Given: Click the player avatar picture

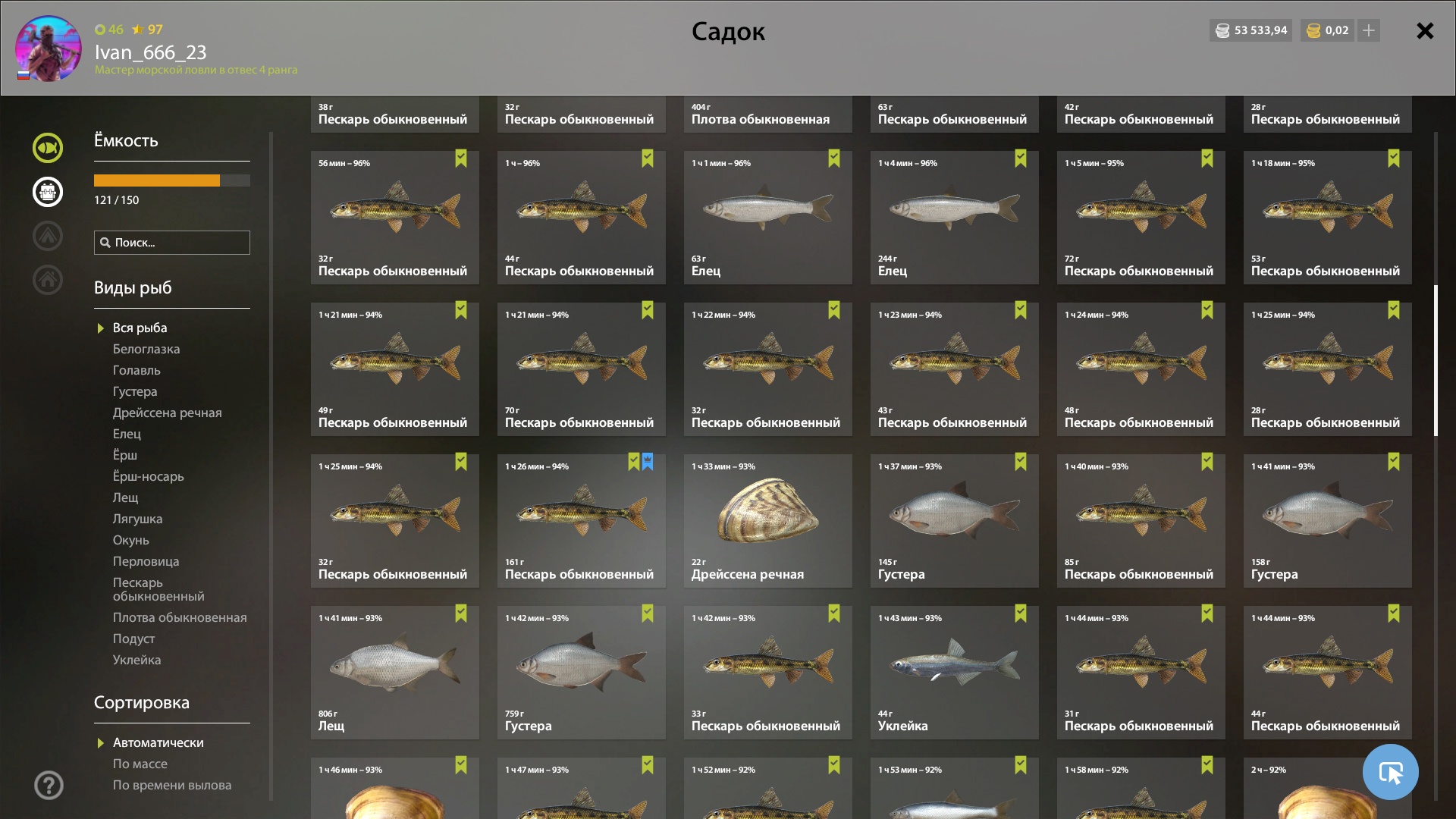Looking at the screenshot, I should (49, 49).
